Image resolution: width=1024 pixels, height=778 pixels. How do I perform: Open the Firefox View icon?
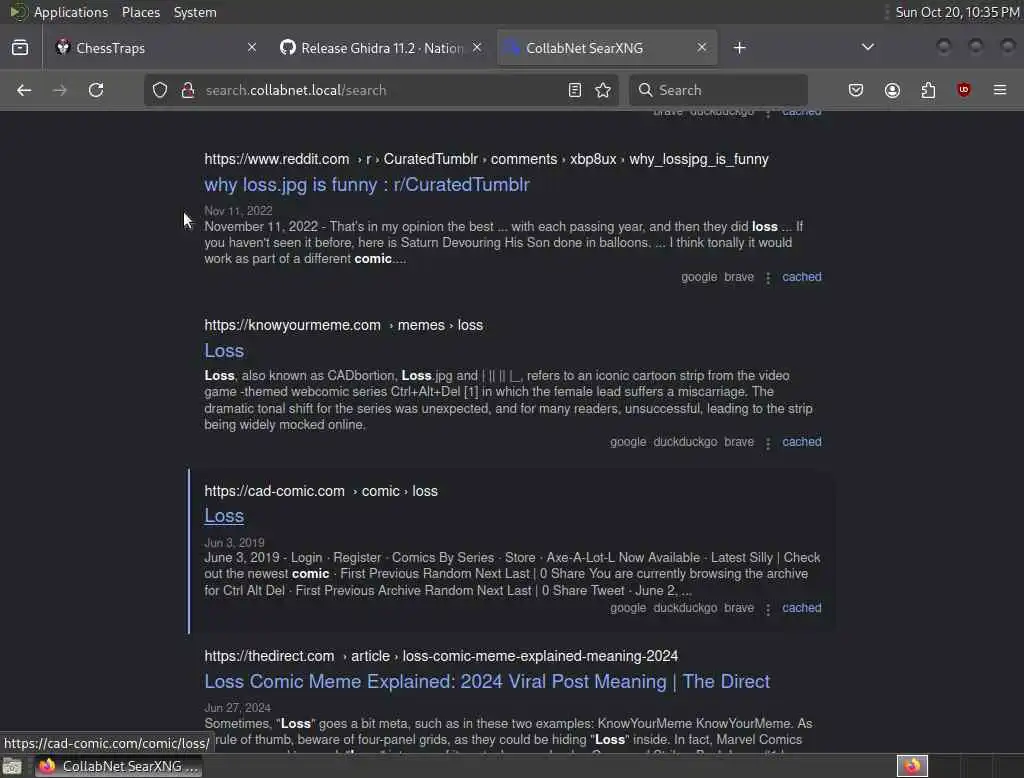[x=20, y=48]
